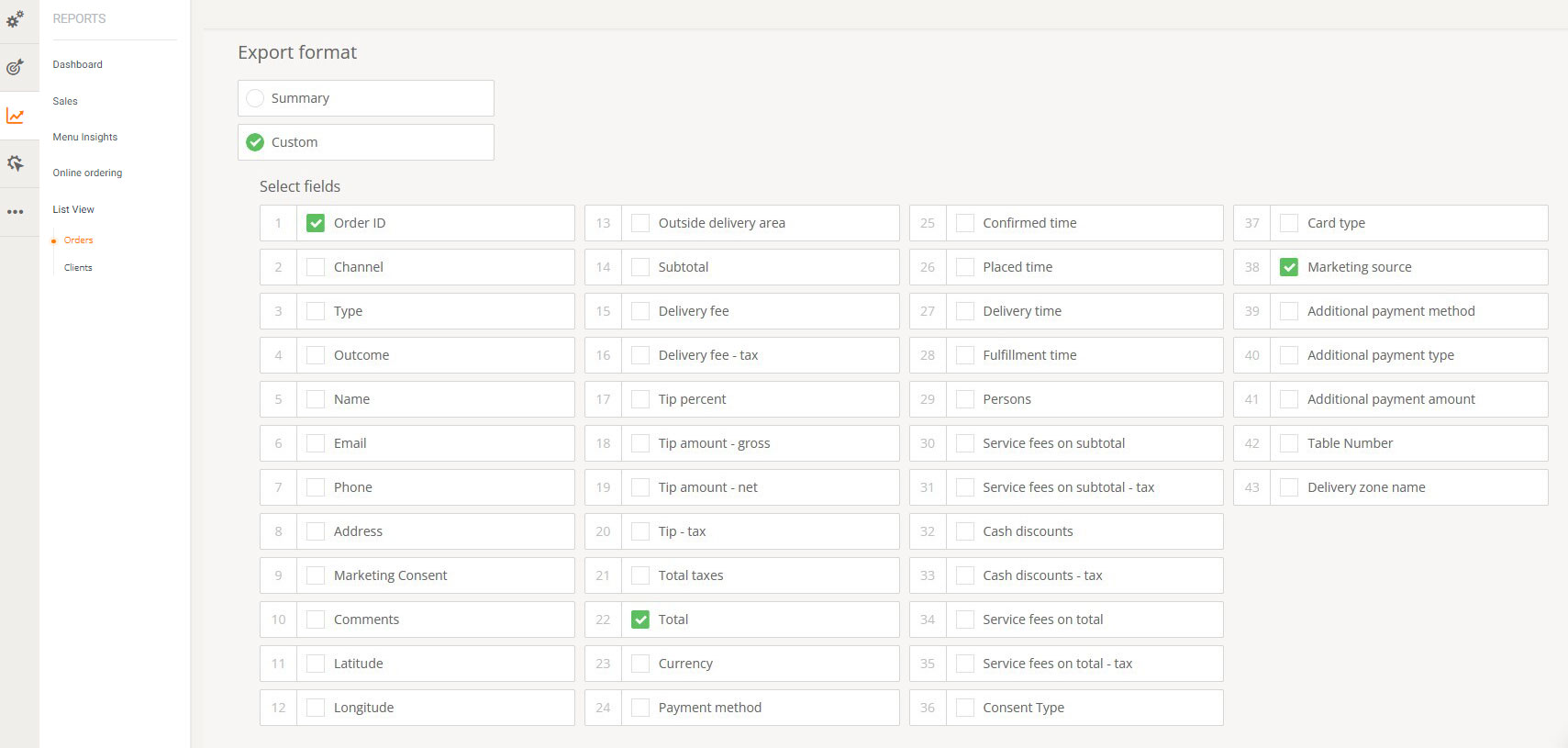Select the Summary export format radio
The image size is (1568, 748).
pos(255,98)
